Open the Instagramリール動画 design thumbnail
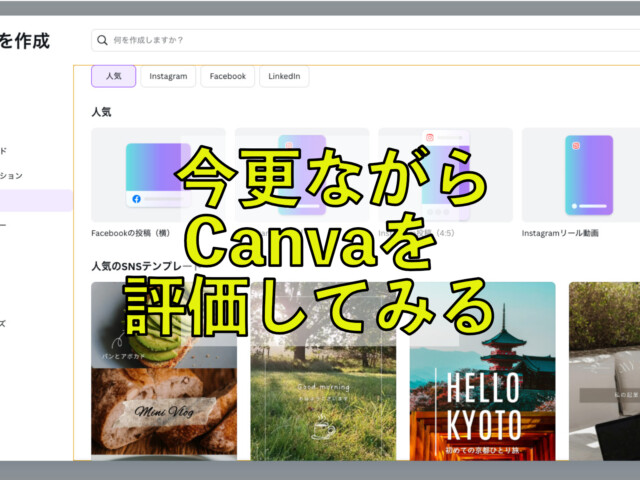Viewport: 640px width, 480px height. coord(581,175)
